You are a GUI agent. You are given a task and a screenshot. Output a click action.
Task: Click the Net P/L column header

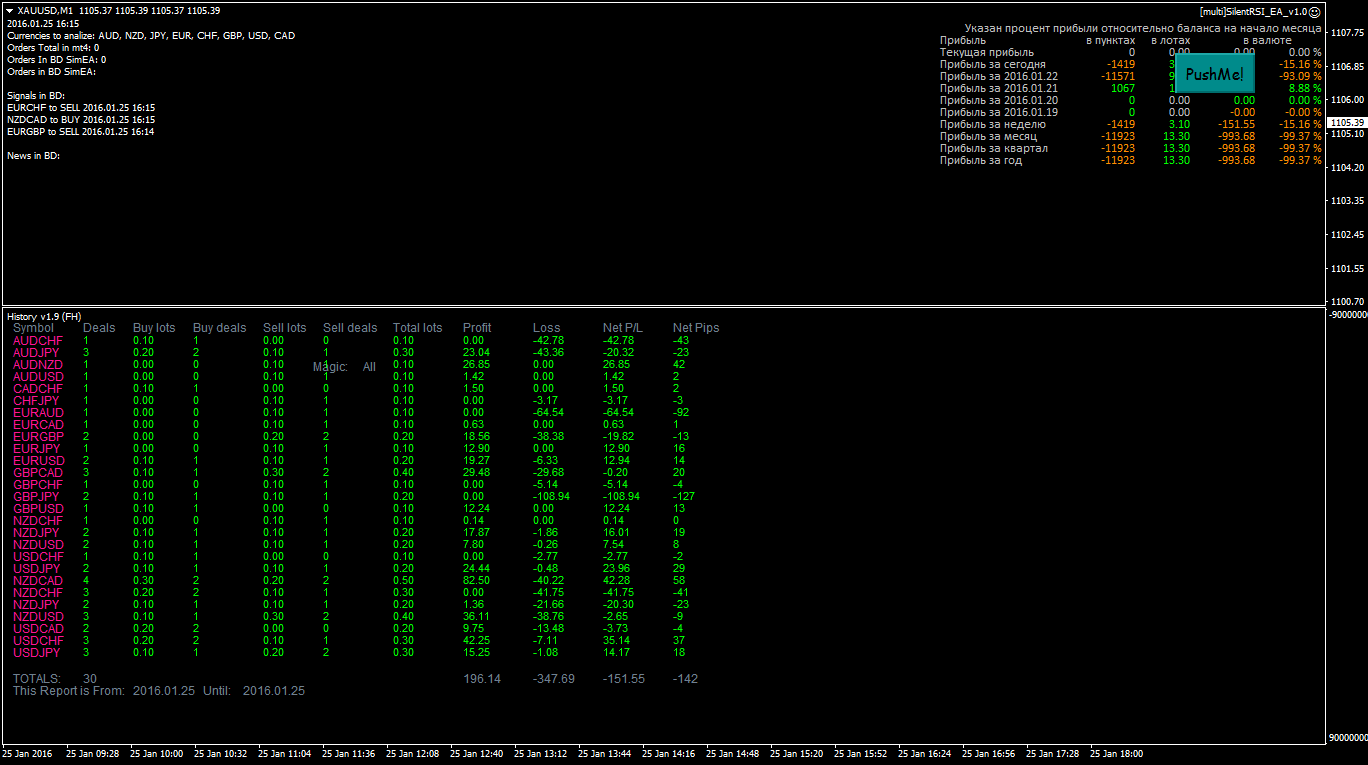click(x=624, y=328)
